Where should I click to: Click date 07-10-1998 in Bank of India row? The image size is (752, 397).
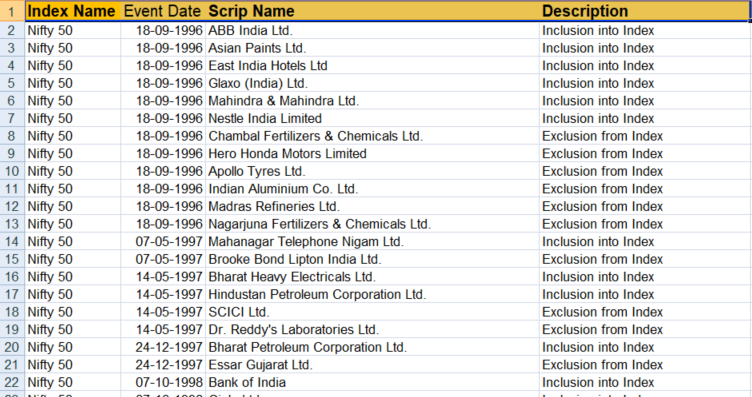pos(163,382)
